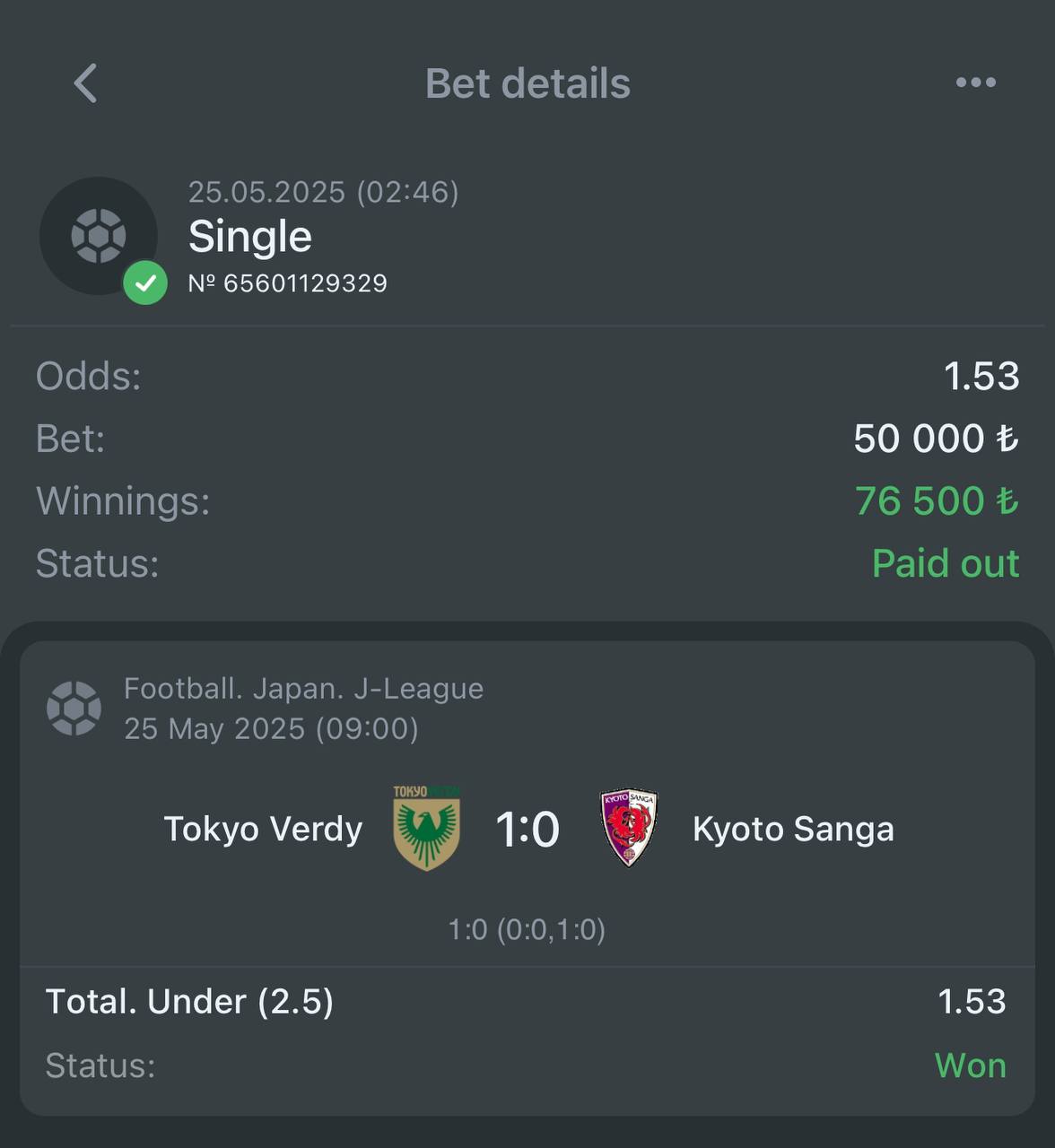The width and height of the screenshot is (1055, 1148).
Task: Tap the 1:0 match score
Action: [527, 829]
